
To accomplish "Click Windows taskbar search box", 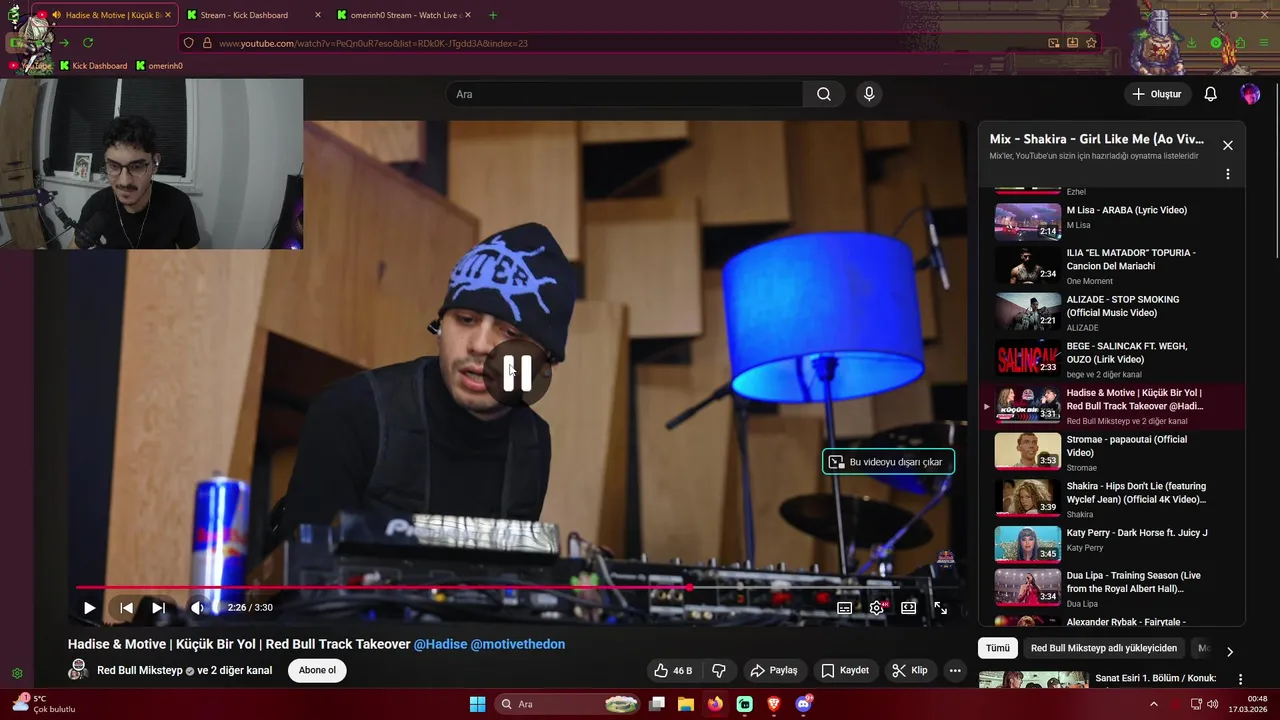I will [x=567, y=704].
